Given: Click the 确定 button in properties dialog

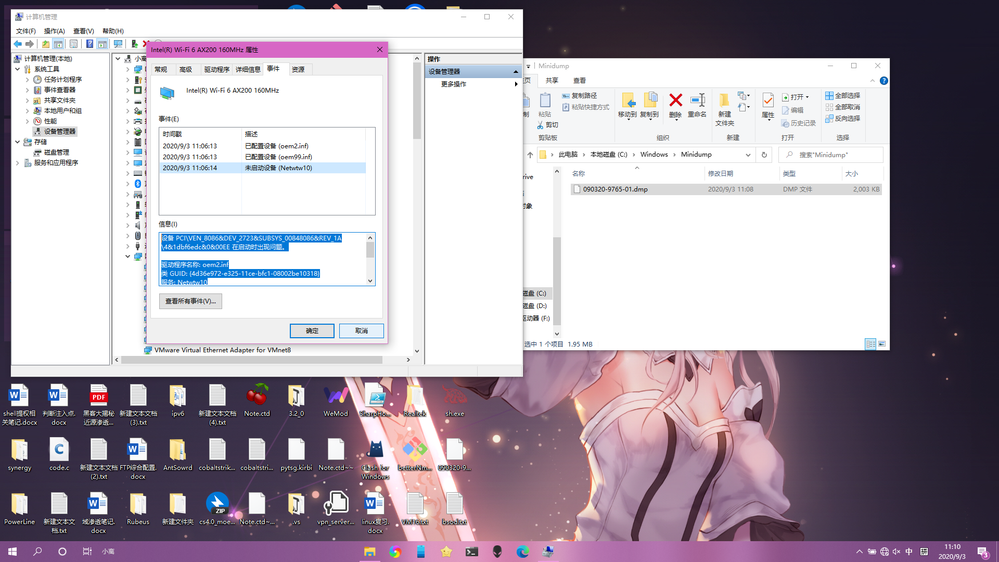Looking at the screenshot, I should pos(312,331).
